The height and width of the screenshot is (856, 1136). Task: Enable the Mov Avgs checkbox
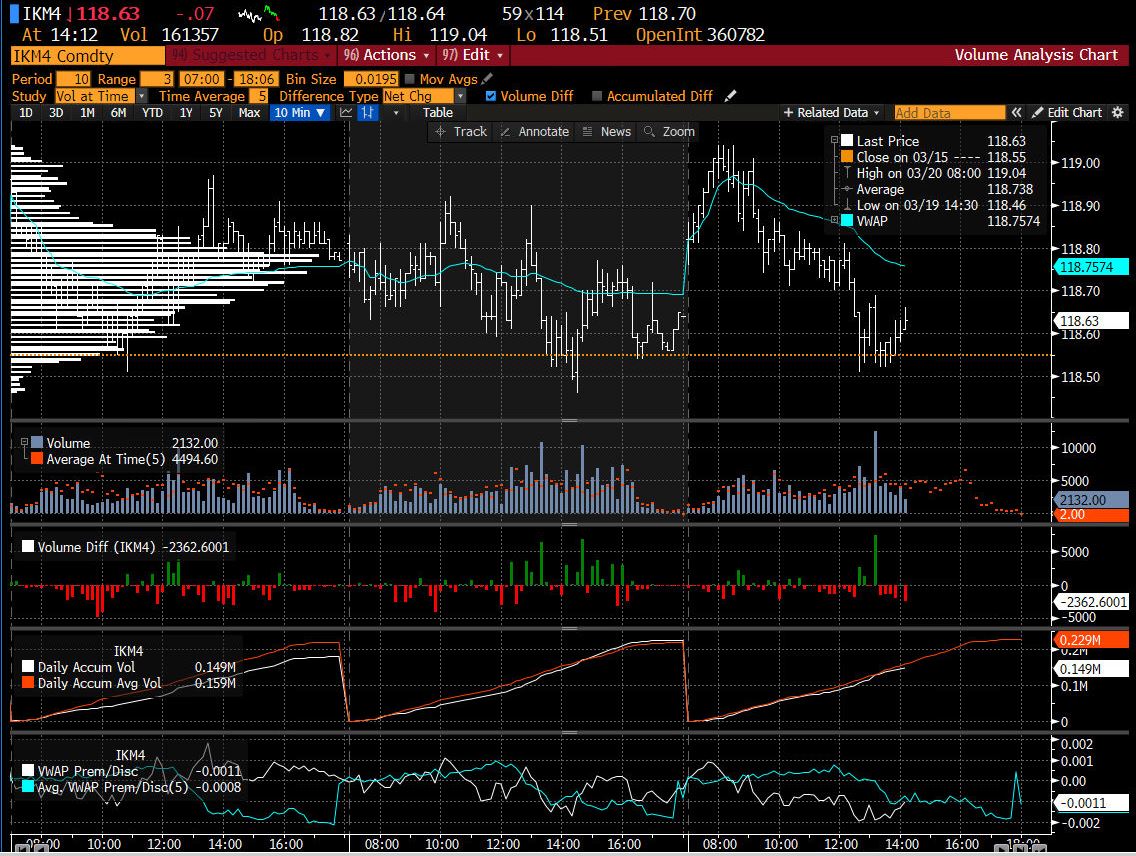(410, 79)
